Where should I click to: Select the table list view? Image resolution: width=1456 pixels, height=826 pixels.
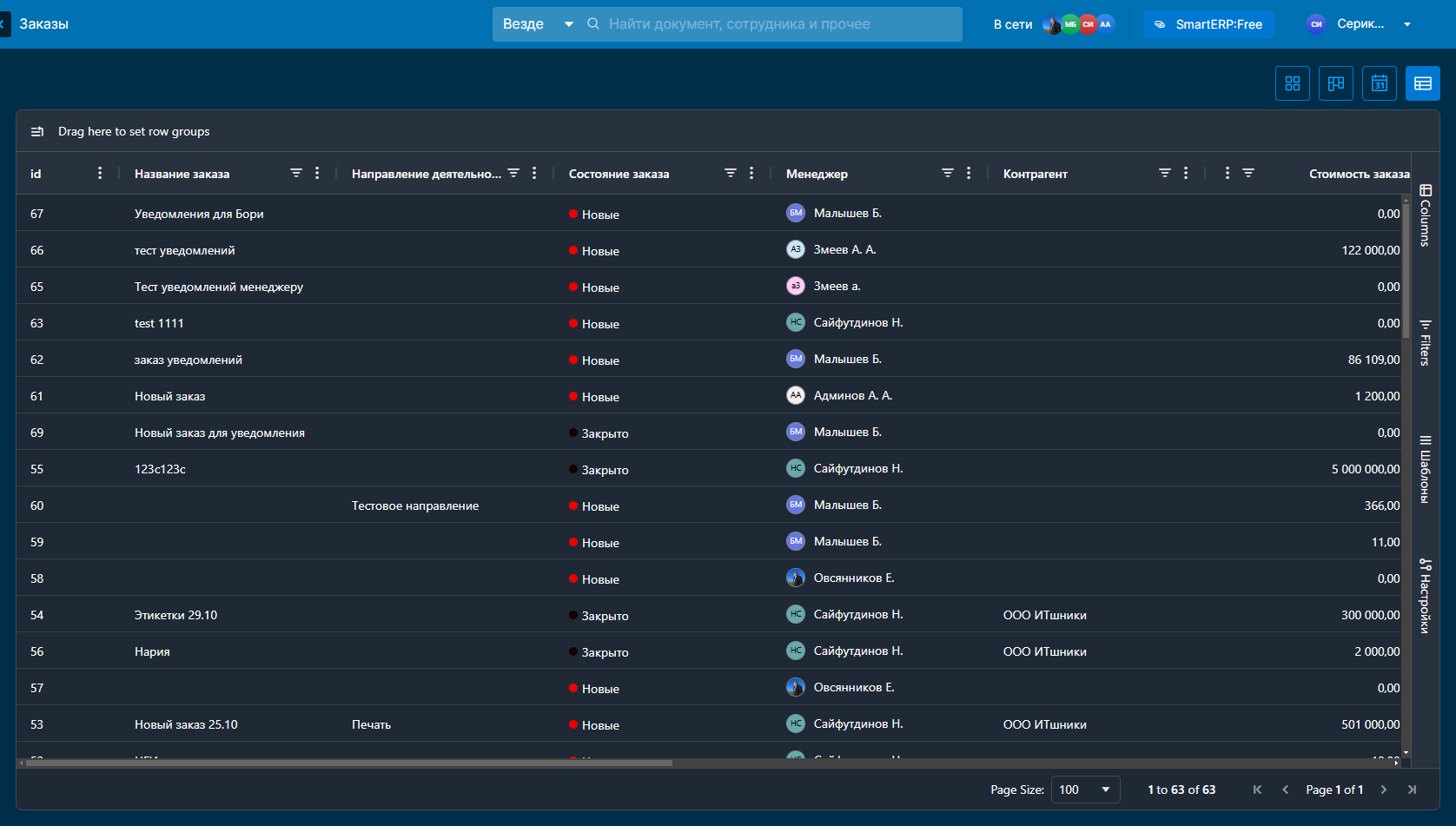coord(1422,83)
